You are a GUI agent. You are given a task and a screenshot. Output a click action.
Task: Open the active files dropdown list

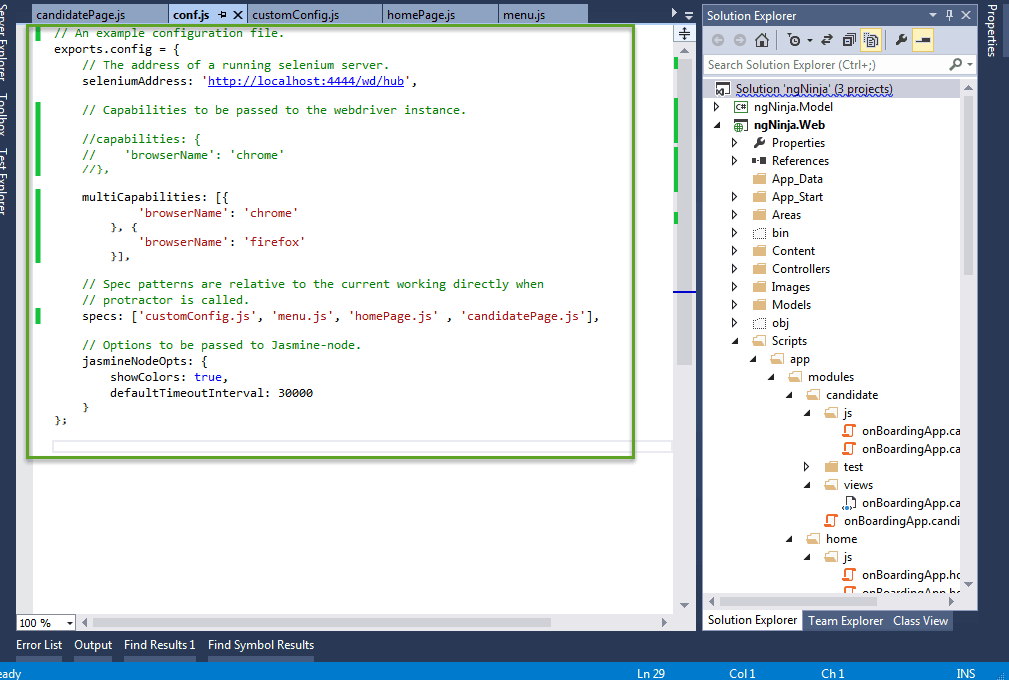point(689,15)
